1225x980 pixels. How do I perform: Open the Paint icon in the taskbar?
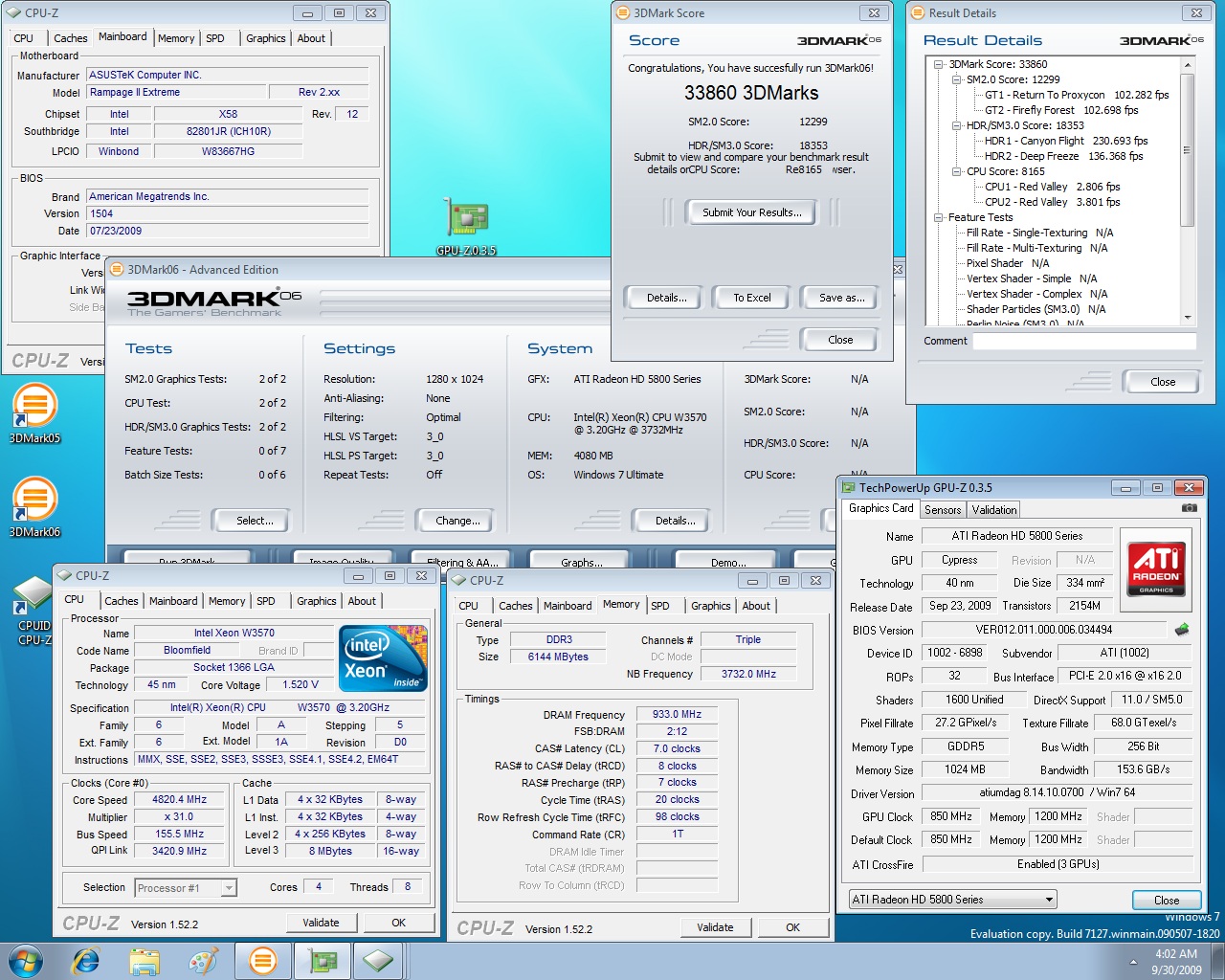[203, 961]
